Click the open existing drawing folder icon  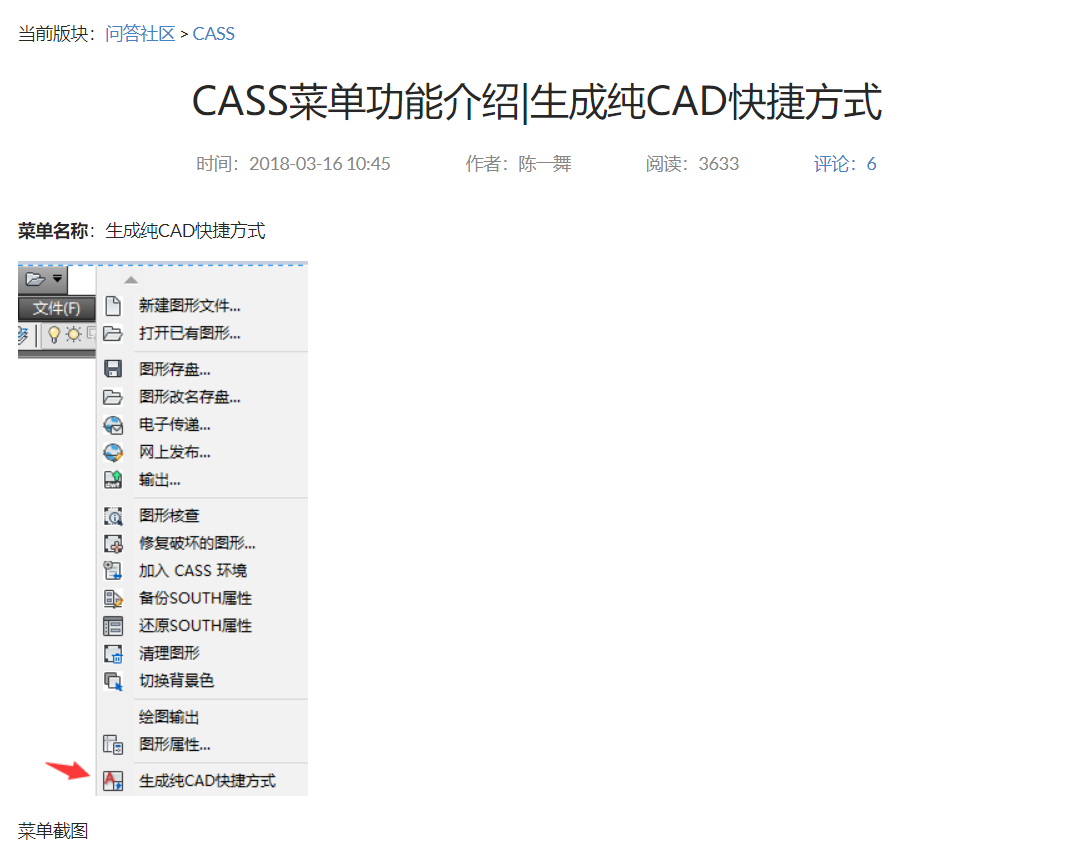(x=113, y=334)
